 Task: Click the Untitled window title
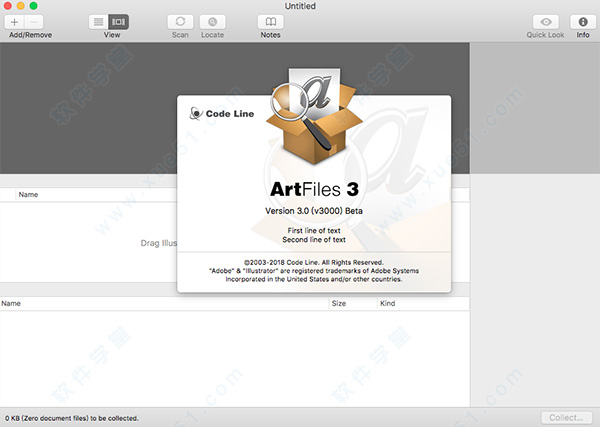click(x=300, y=6)
